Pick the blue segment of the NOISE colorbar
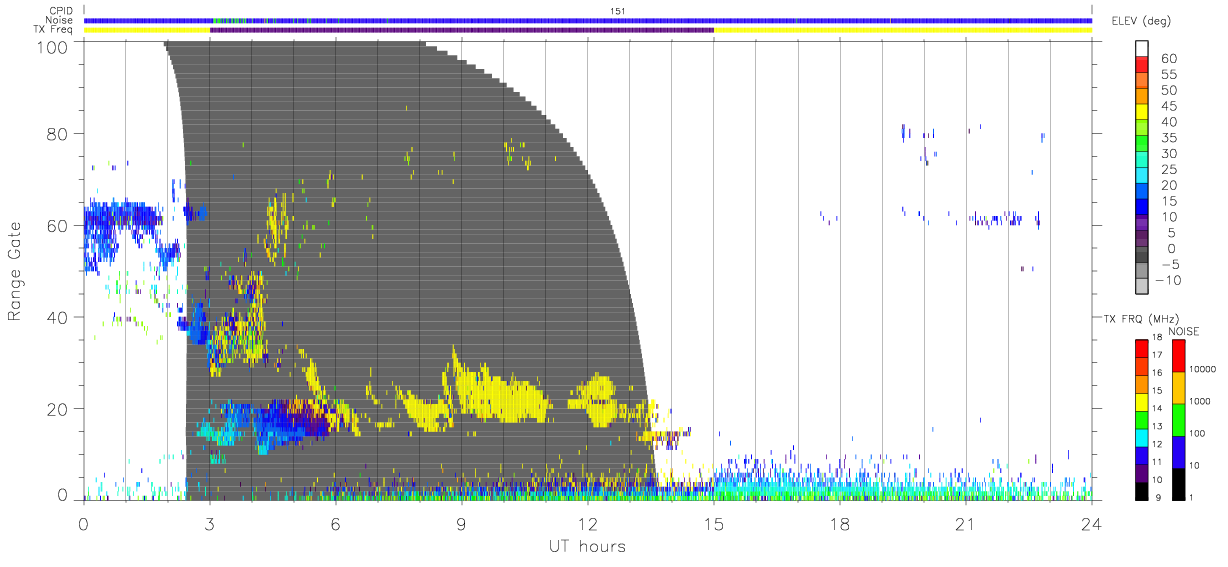The height and width of the screenshot is (567, 1228). (x=1177, y=451)
